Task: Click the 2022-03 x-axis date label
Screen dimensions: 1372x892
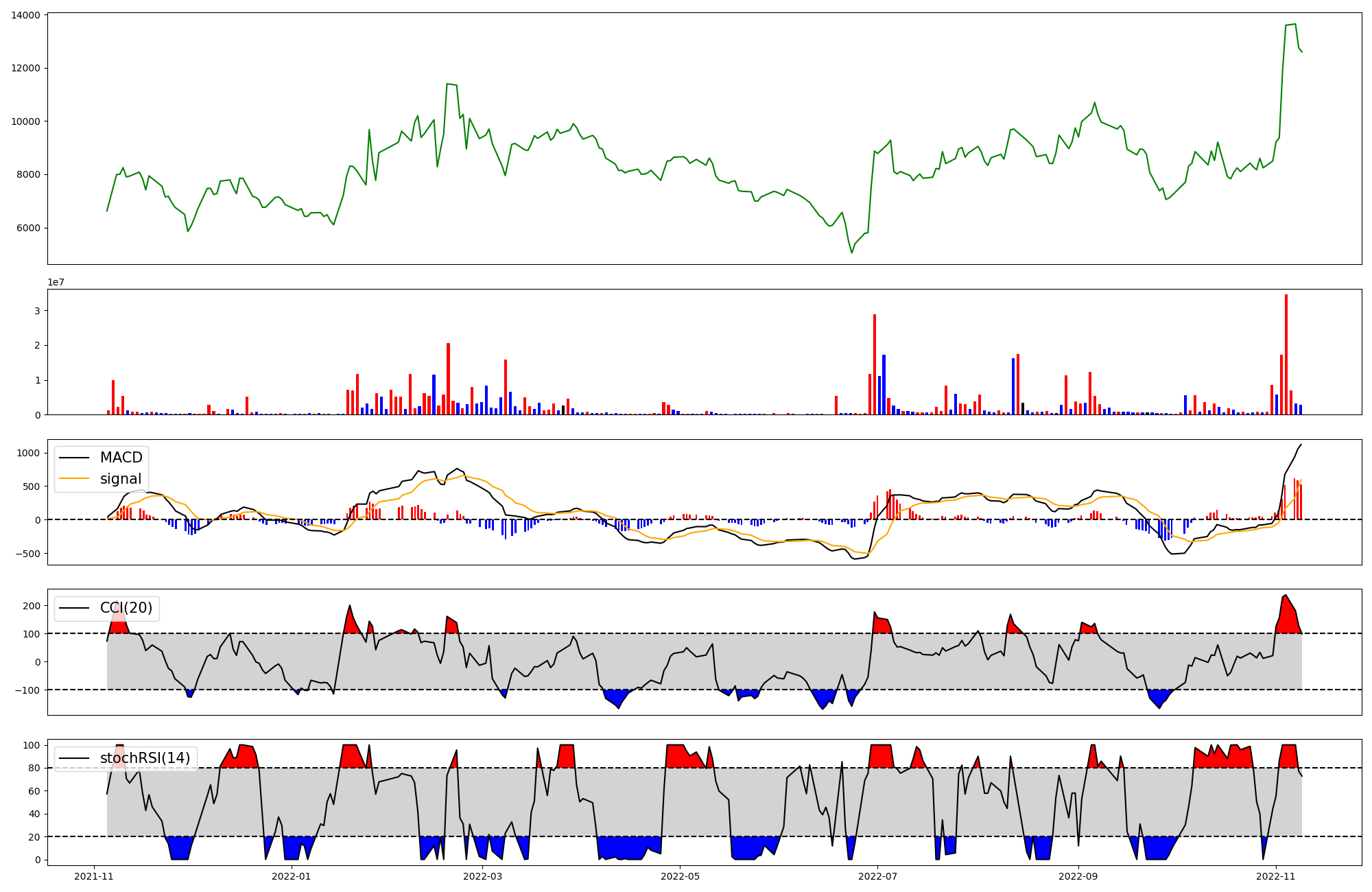Action: pos(483,876)
